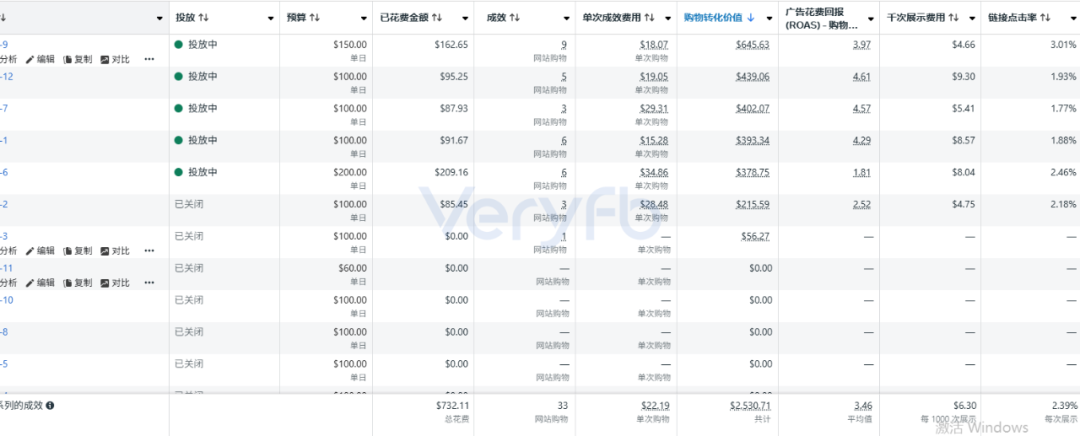Click the $150.00 budget cell

click(350, 45)
